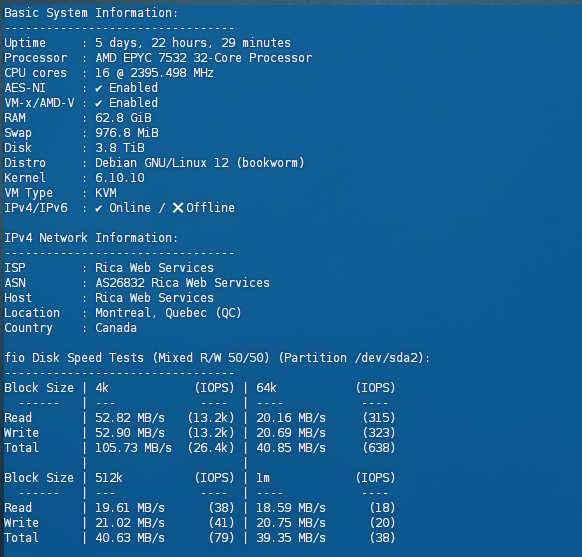
Task: Select 512k total speed '40.63 MB/s'
Action: (x=130, y=538)
